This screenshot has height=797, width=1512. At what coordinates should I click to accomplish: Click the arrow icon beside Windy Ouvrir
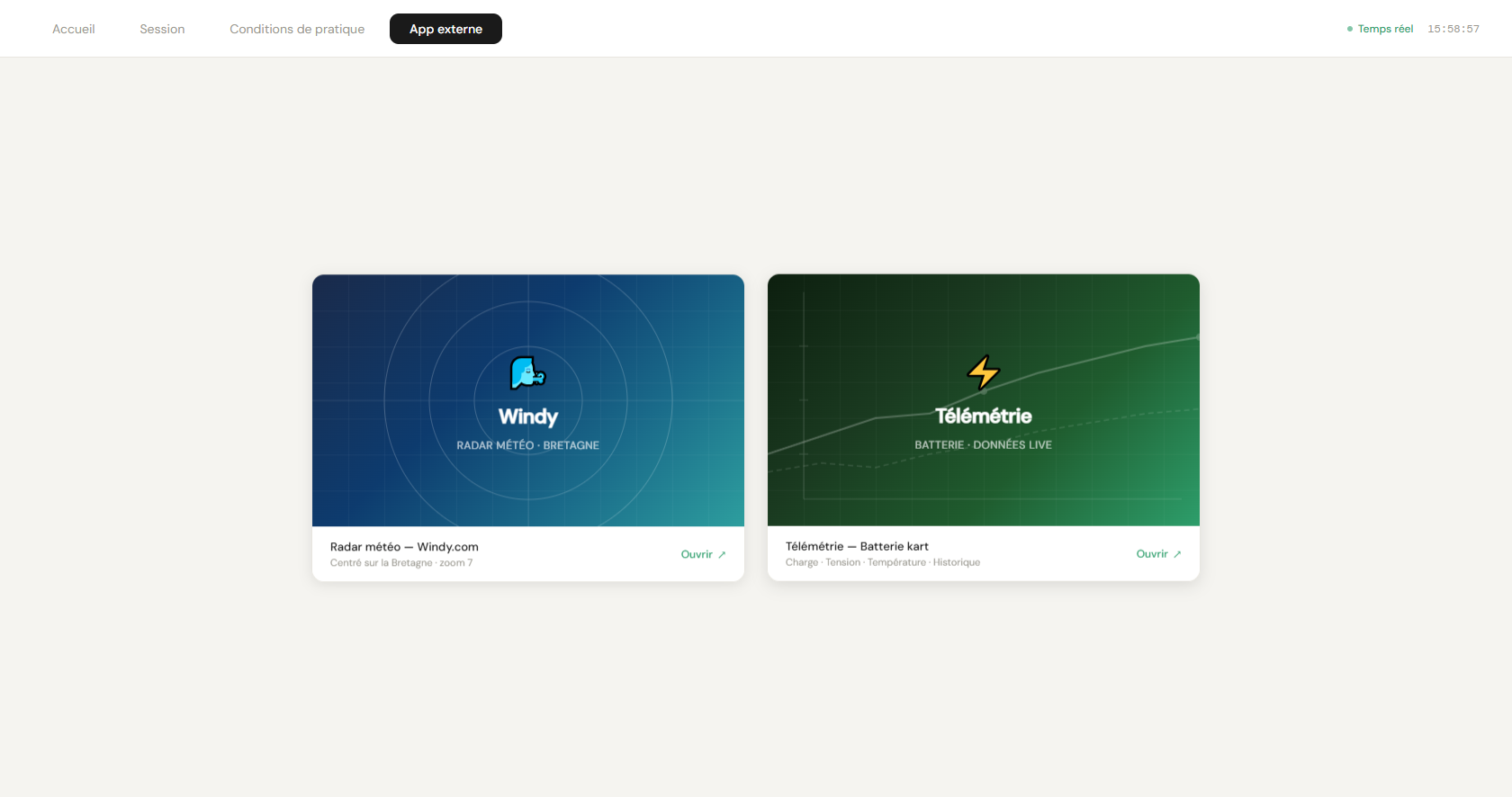(722, 555)
